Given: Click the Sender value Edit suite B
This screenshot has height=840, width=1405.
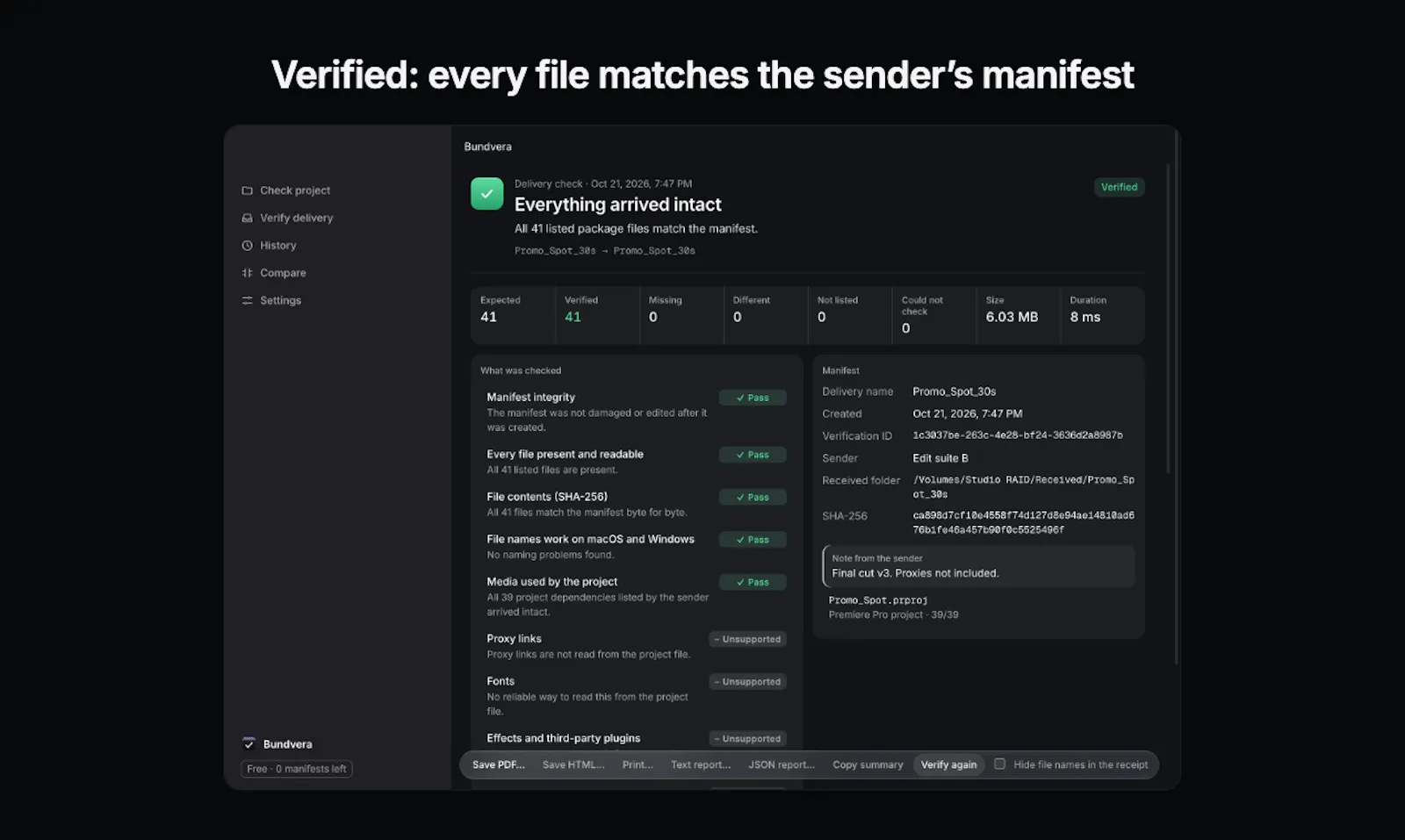Looking at the screenshot, I should click(x=940, y=458).
